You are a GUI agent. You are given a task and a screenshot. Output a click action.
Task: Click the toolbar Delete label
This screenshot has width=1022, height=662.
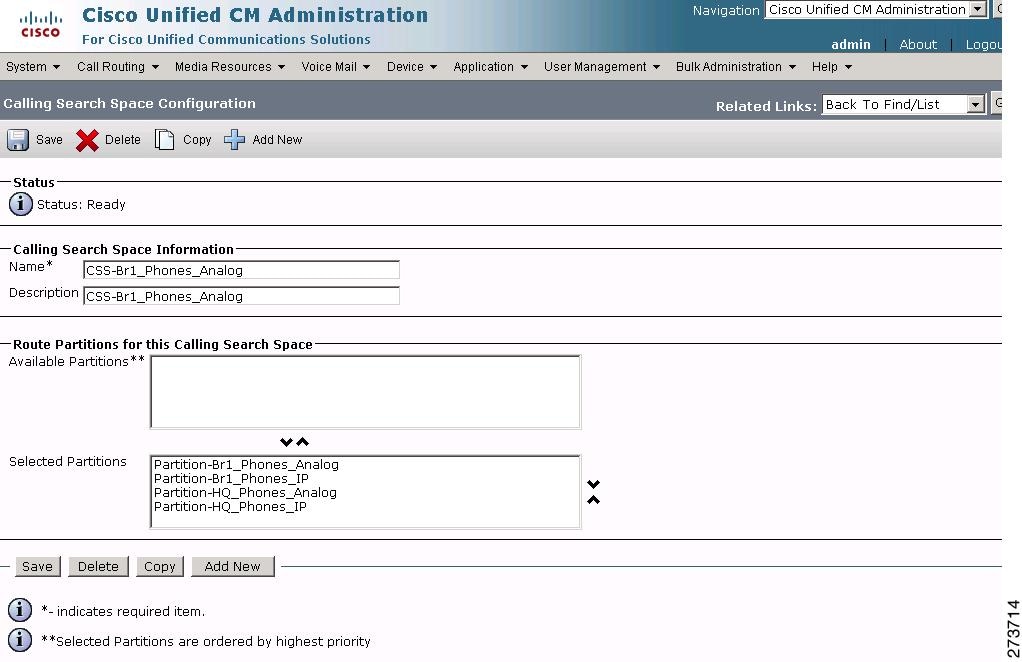[123, 139]
